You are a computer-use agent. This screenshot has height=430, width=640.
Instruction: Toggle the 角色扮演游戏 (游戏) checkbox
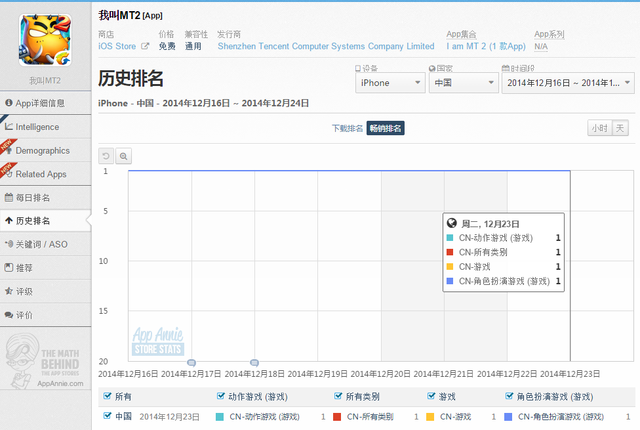click(509, 396)
